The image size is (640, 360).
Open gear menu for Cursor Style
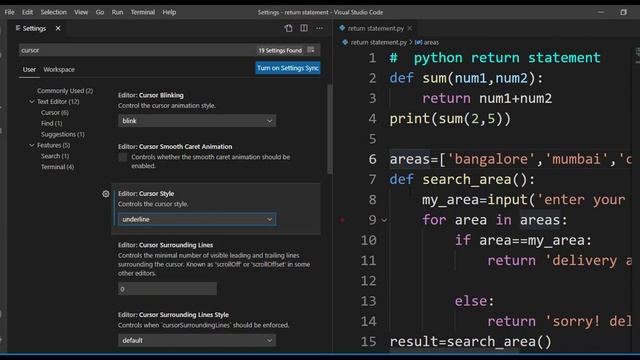coord(106,194)
